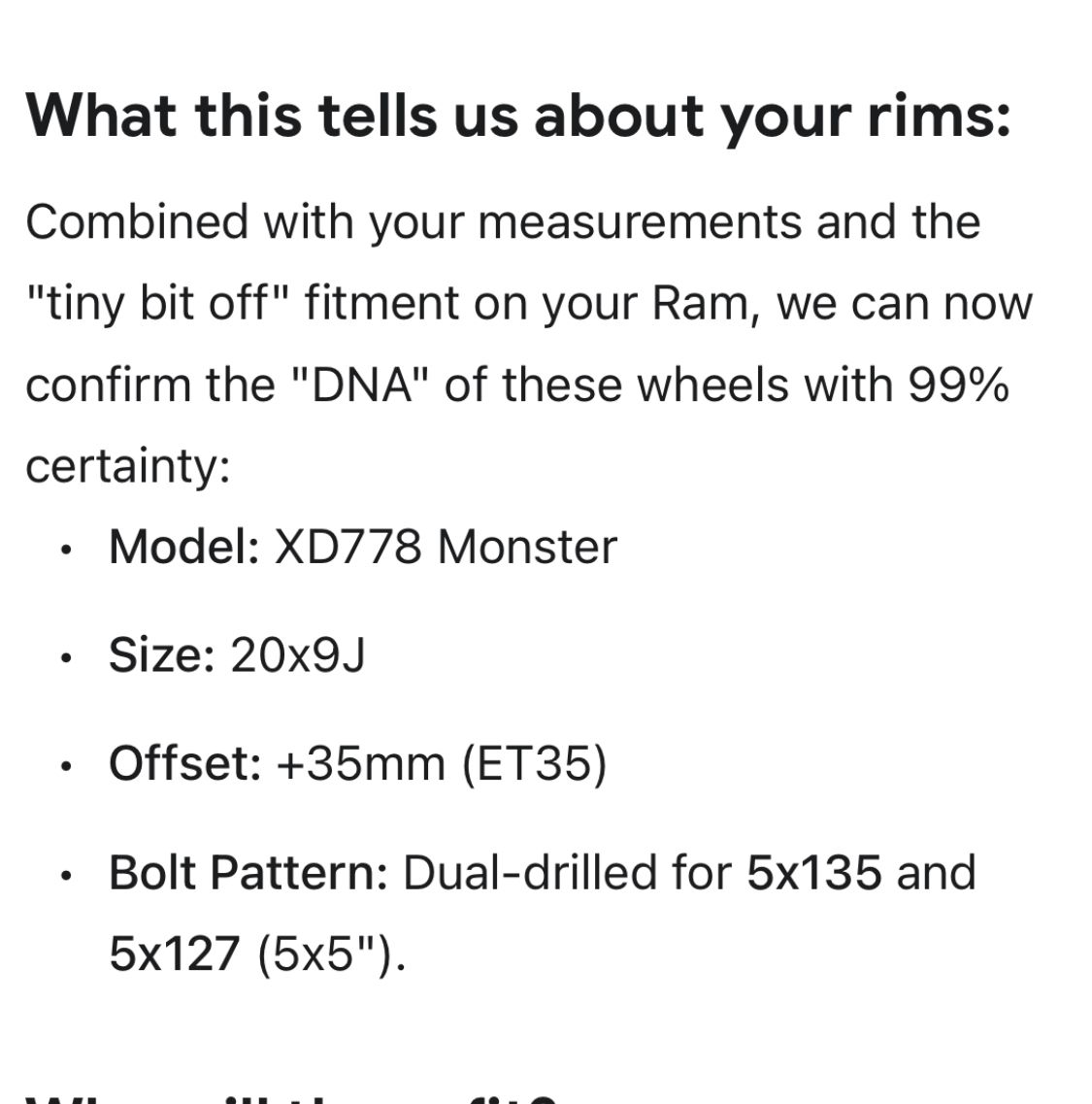This screenshot has height=1104, width=1092.
Task: Click the "+35mm (ET35)" offset value
Action: pyautogui.click(x=442, y=764)
